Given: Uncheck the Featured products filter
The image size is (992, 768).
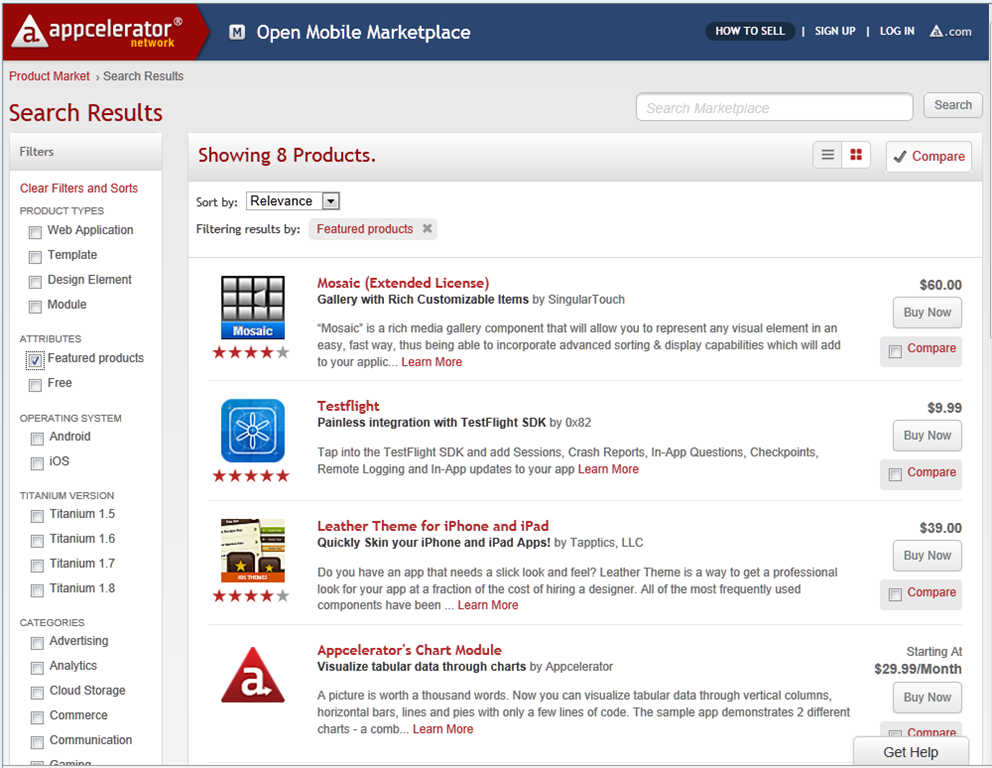Looking at the screenshot, I should pyautogui.click(x=35, y=360).
